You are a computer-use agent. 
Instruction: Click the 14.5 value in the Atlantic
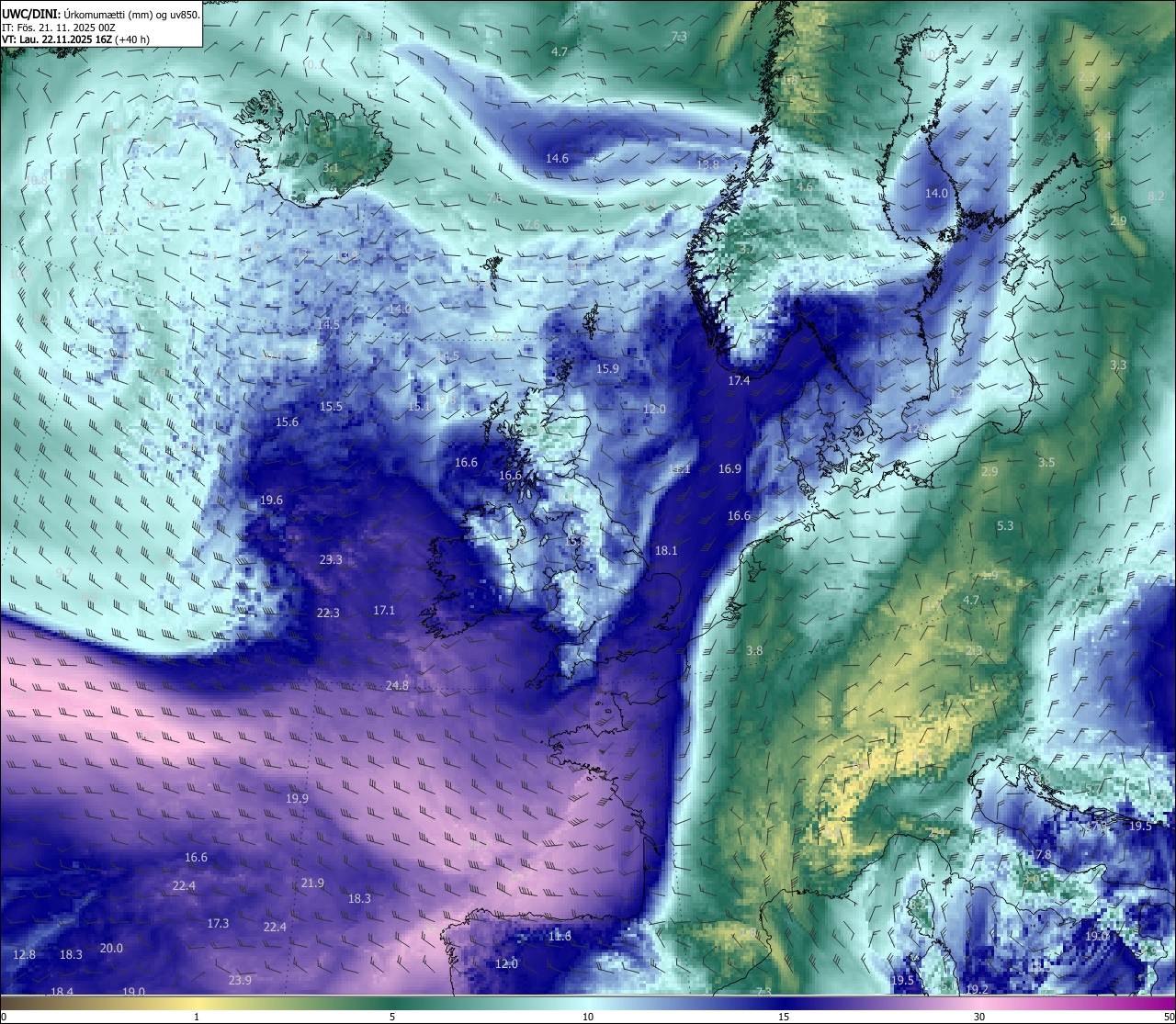click(x=328, y=325)
